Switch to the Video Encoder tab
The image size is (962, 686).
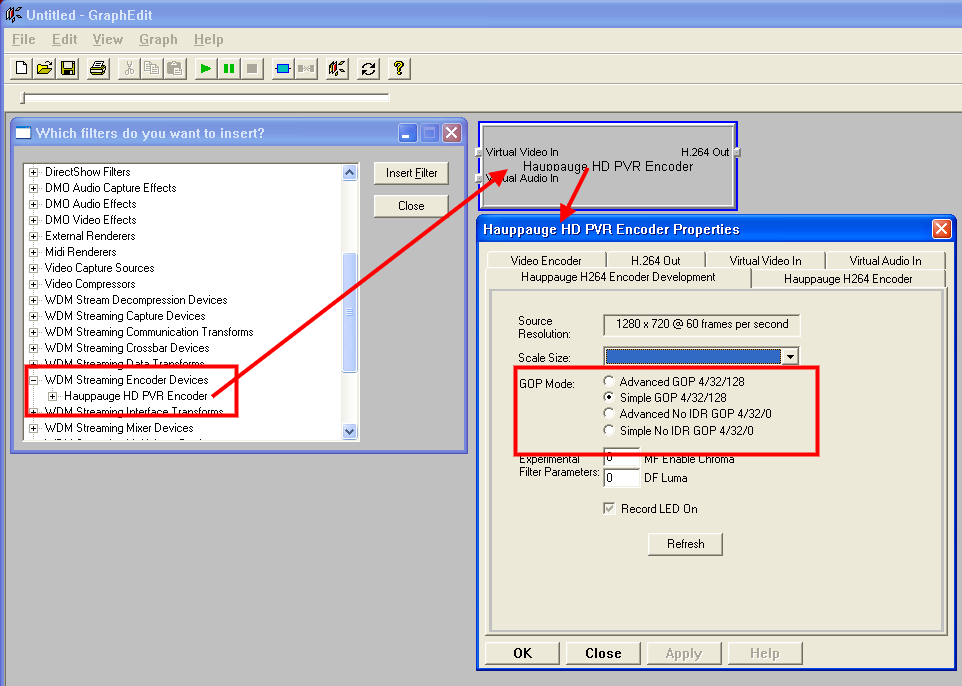(546, 261)
